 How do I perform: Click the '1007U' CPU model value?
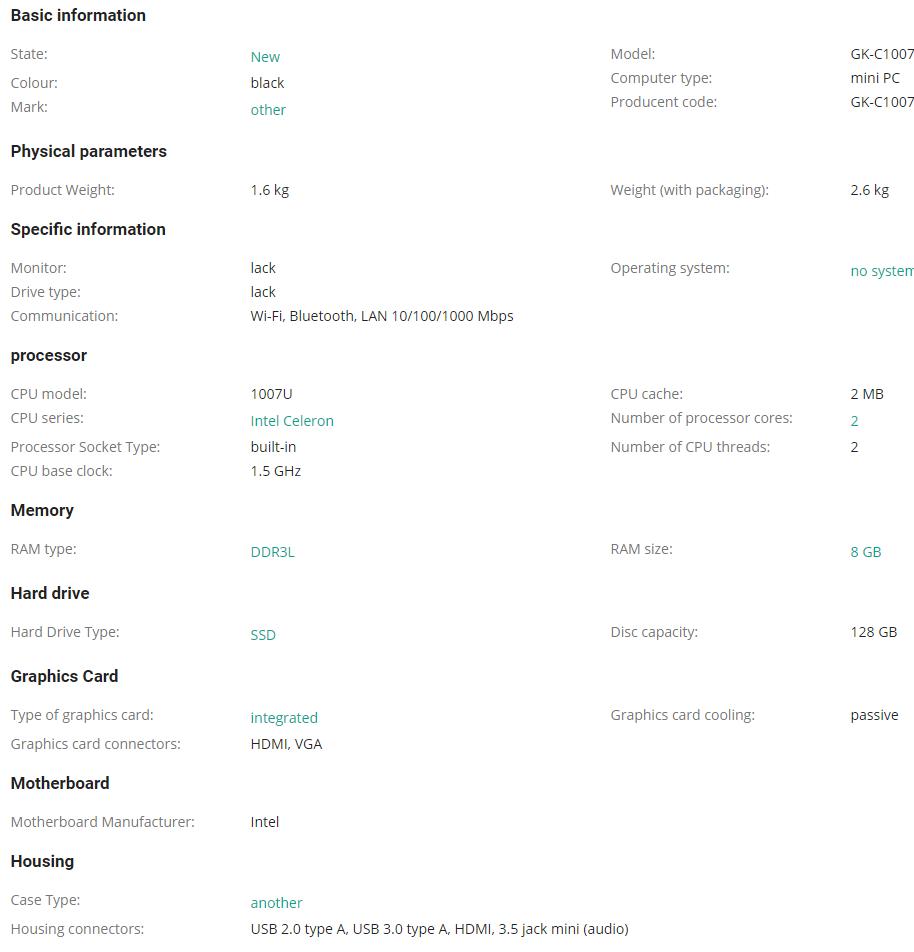tap(271, 394)
